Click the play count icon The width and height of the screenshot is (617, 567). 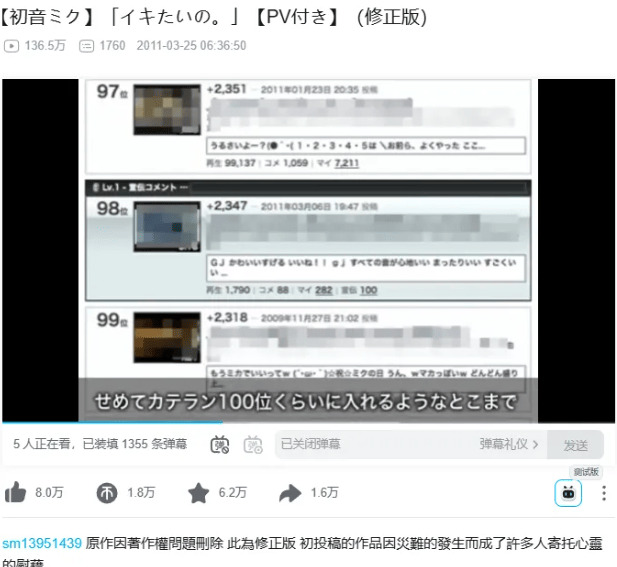[x=11, y=46]
